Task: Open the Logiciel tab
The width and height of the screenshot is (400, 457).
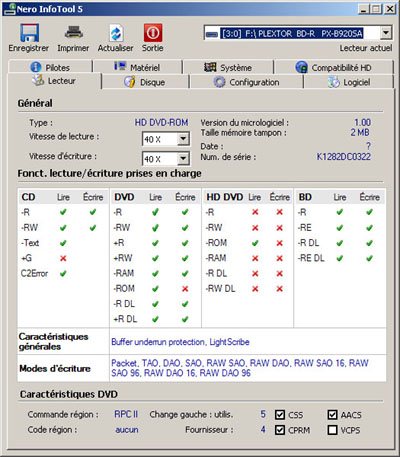Action: [x=349, y=82]
